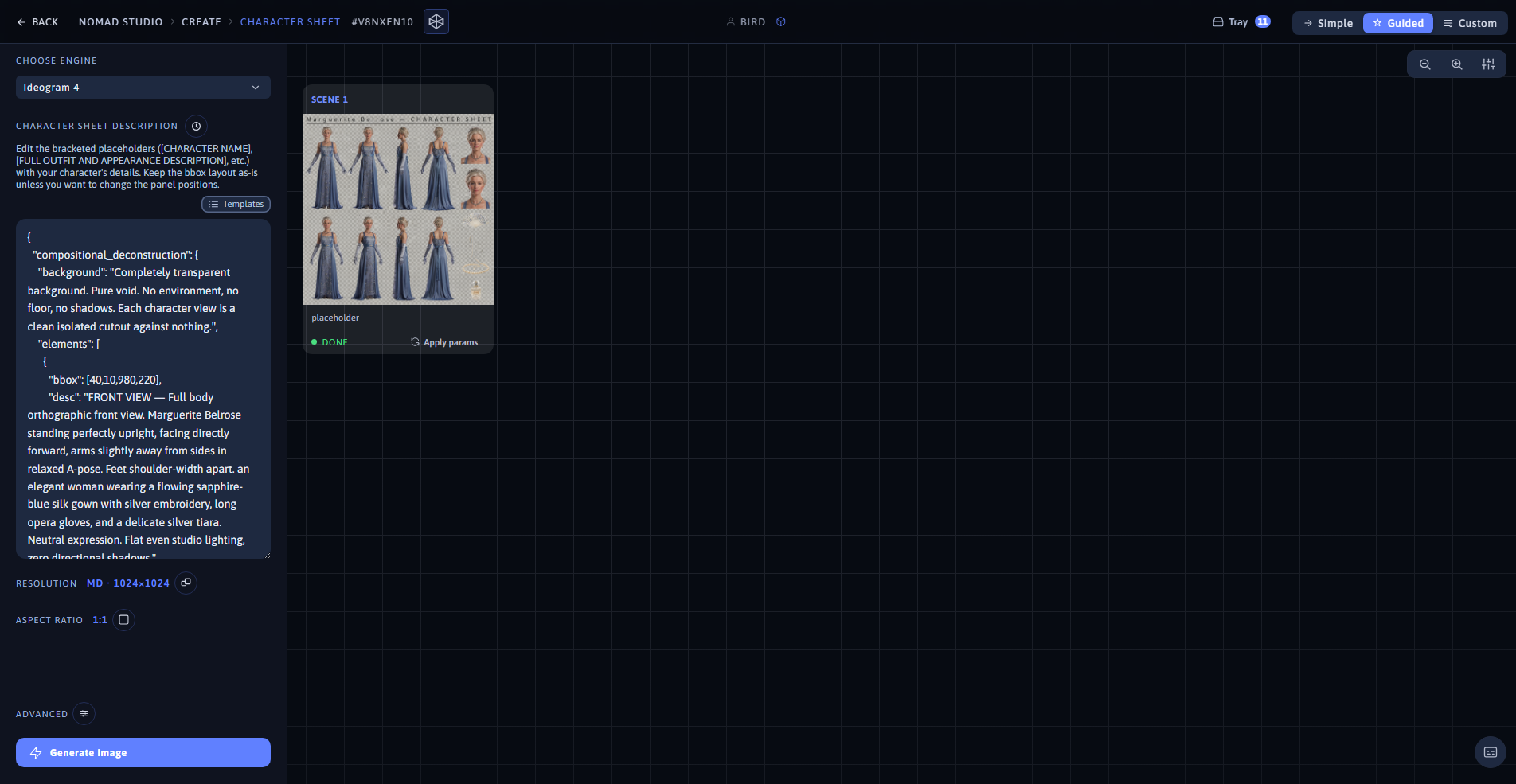Click Generate Image
1516x784 pixels.
tap(143, 753)
